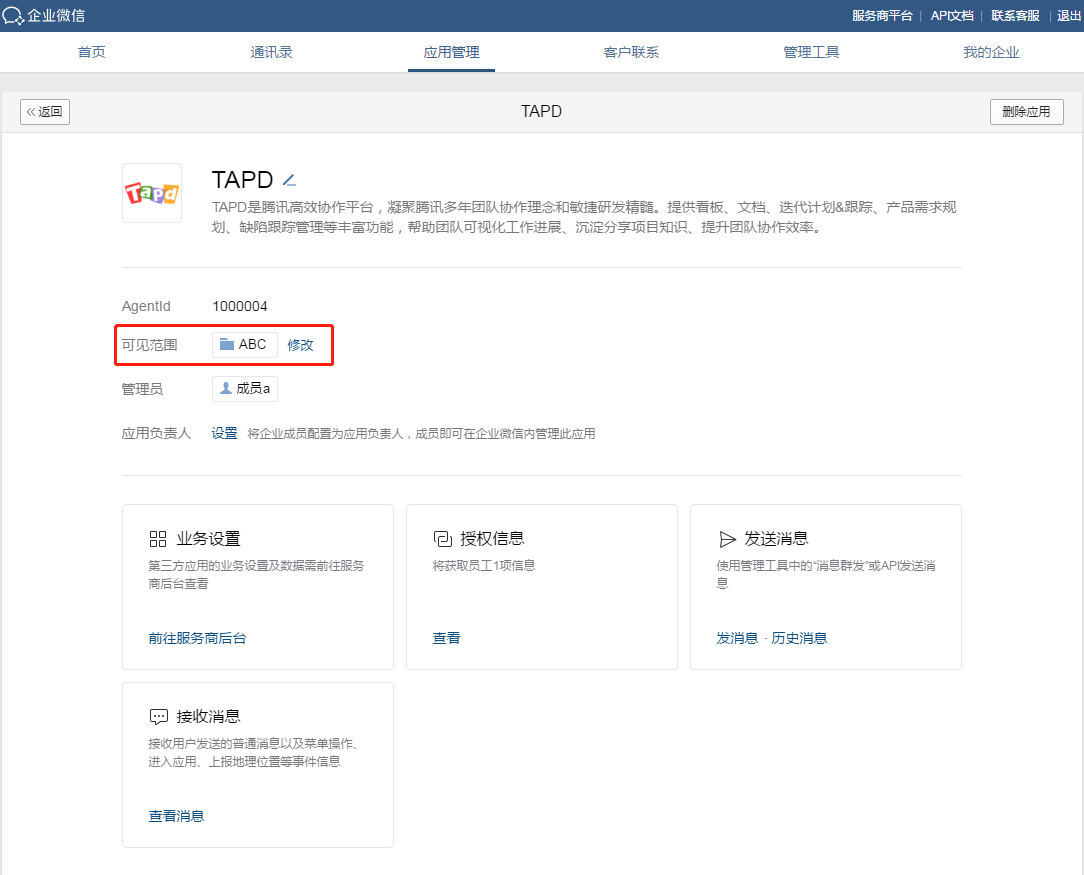This screenshot has height=875, width=1084.
Task: Open the 前往服务商后台 link
Action: (197, 638)
